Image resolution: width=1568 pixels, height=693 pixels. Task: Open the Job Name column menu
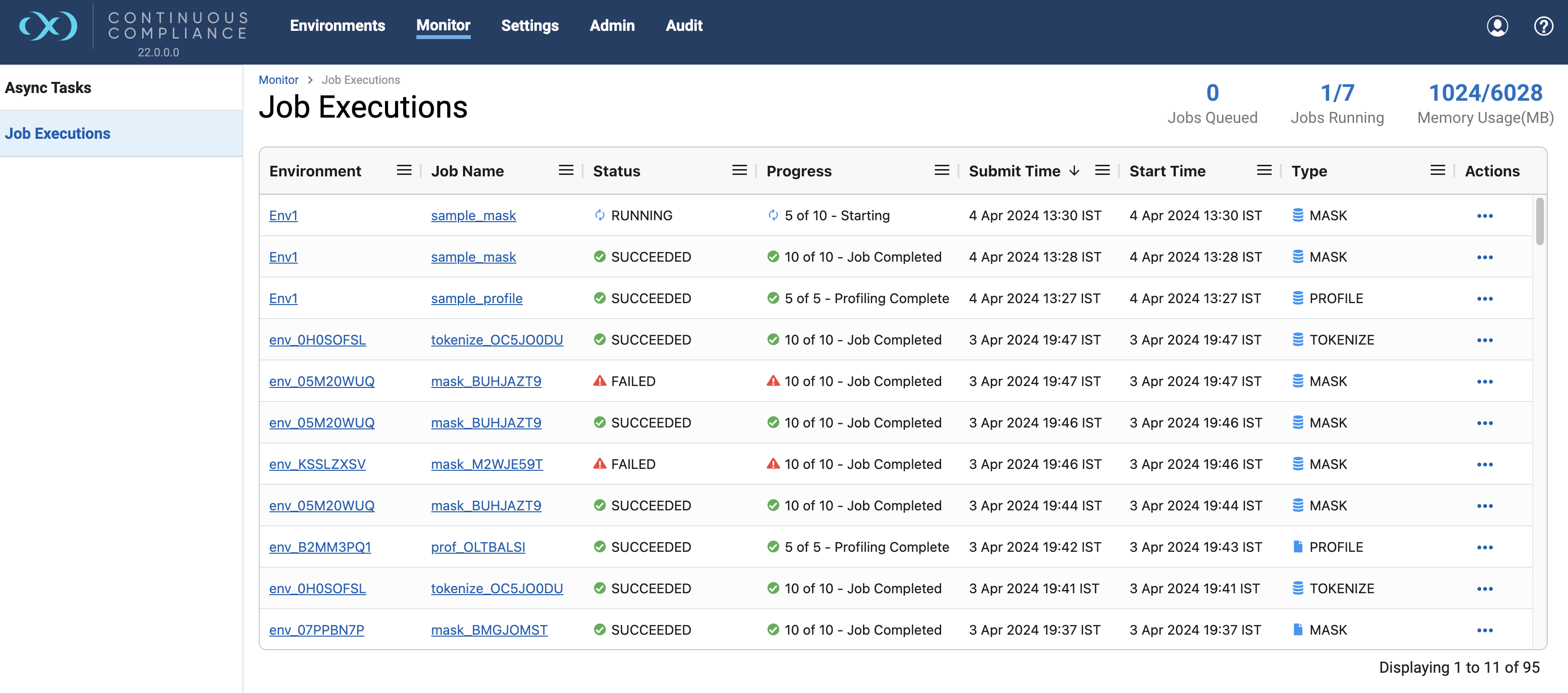[566, 171]
